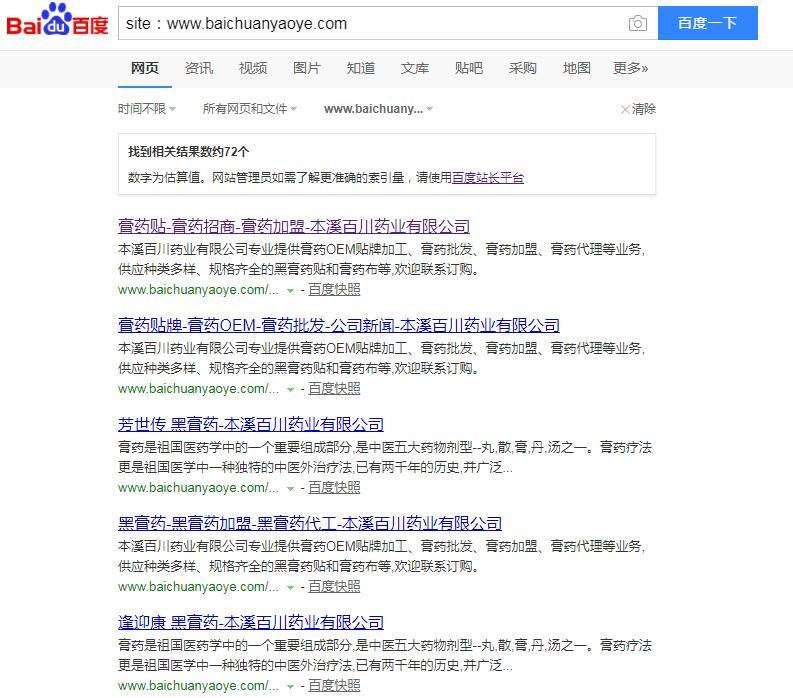793x698 pixels.
Task: Expand URL arrow under 芳世传 result
Action: tap(290, 489)
